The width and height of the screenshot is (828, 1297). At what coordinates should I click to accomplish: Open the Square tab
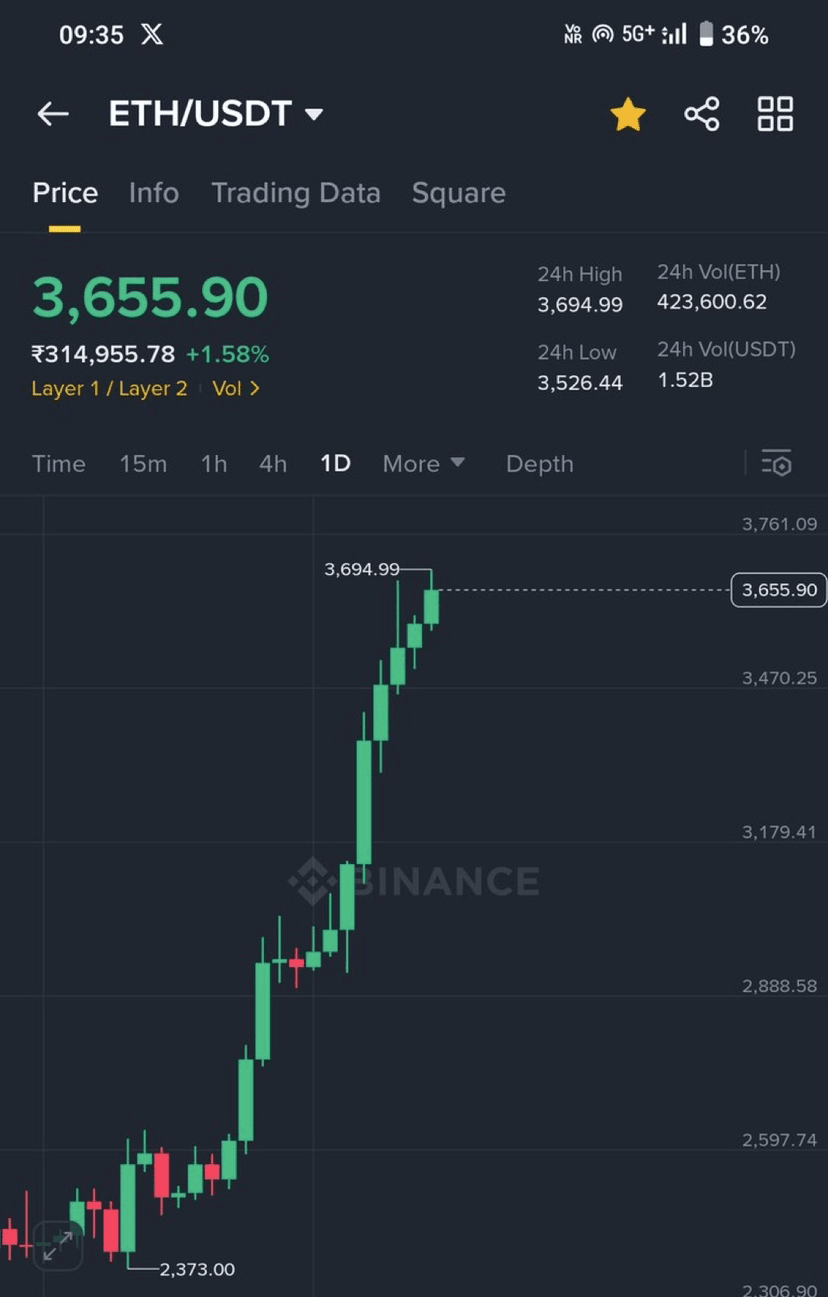click(x=459, y=193)
